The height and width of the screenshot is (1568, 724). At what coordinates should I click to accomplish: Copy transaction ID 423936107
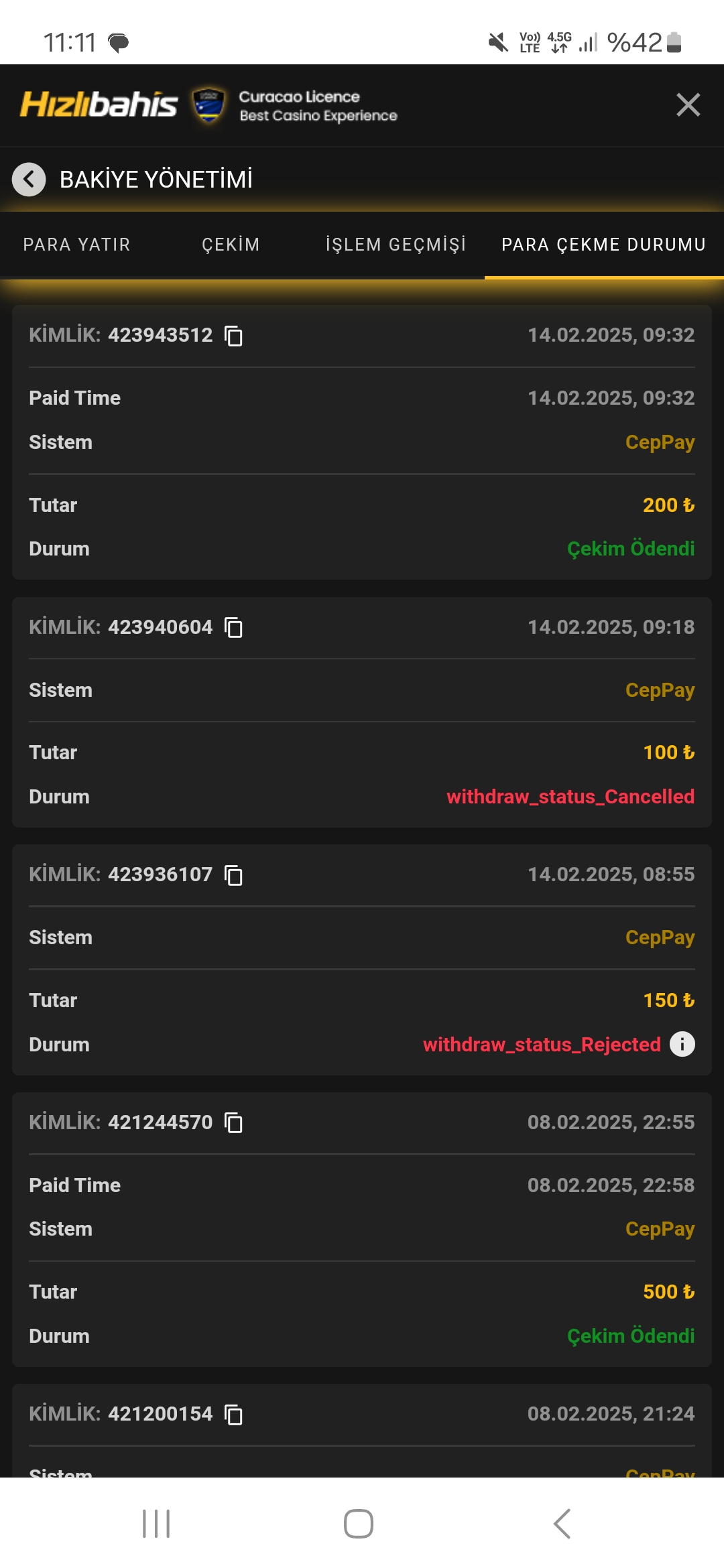tap(233, 874)
